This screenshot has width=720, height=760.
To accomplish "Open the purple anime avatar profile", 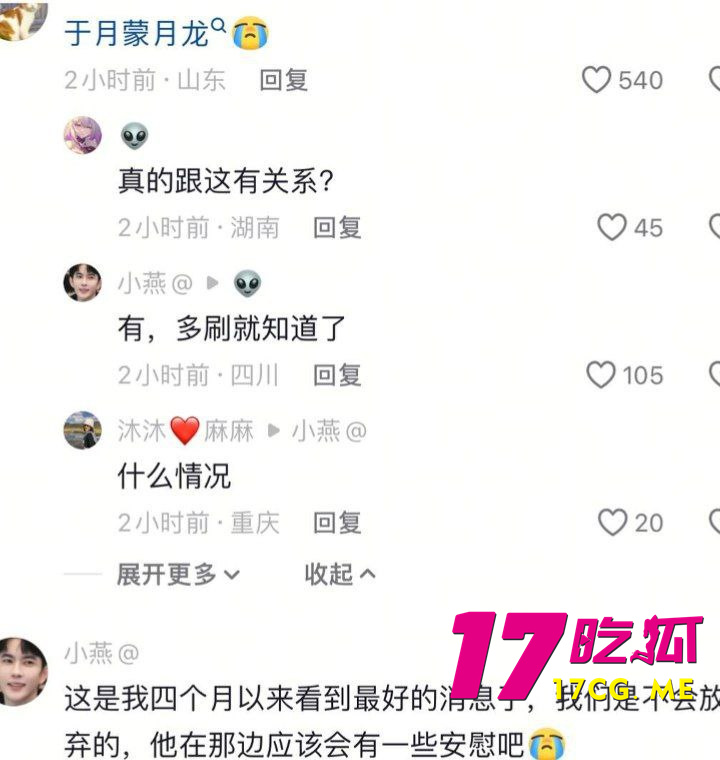I will pos(82,135).
